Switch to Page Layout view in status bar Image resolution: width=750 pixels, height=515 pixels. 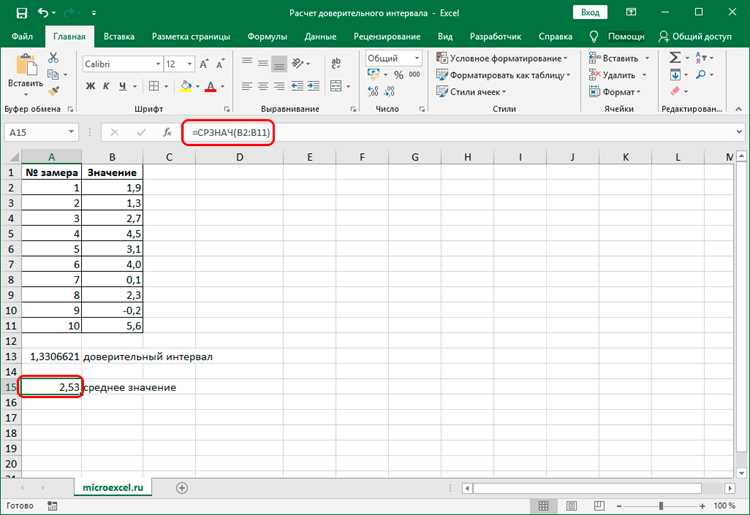[x=571, y=505]
